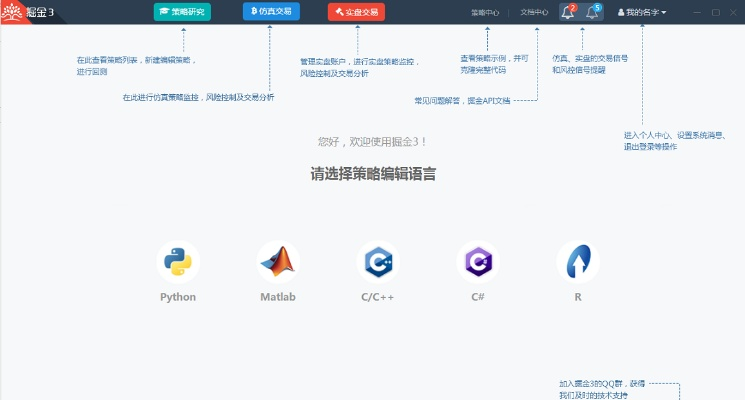Click the "Python" text label
The height and width of the screenshot is (400, 745).
coord(178,297)
